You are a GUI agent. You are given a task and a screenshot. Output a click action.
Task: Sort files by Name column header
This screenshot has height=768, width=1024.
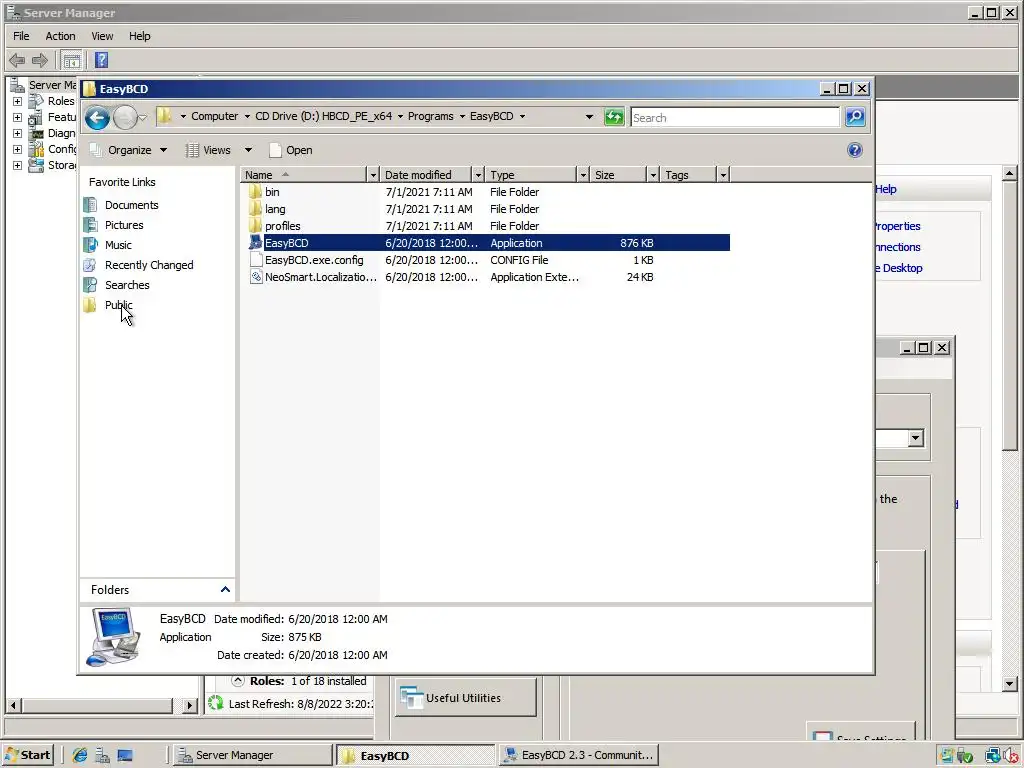[x=304, y=175]
